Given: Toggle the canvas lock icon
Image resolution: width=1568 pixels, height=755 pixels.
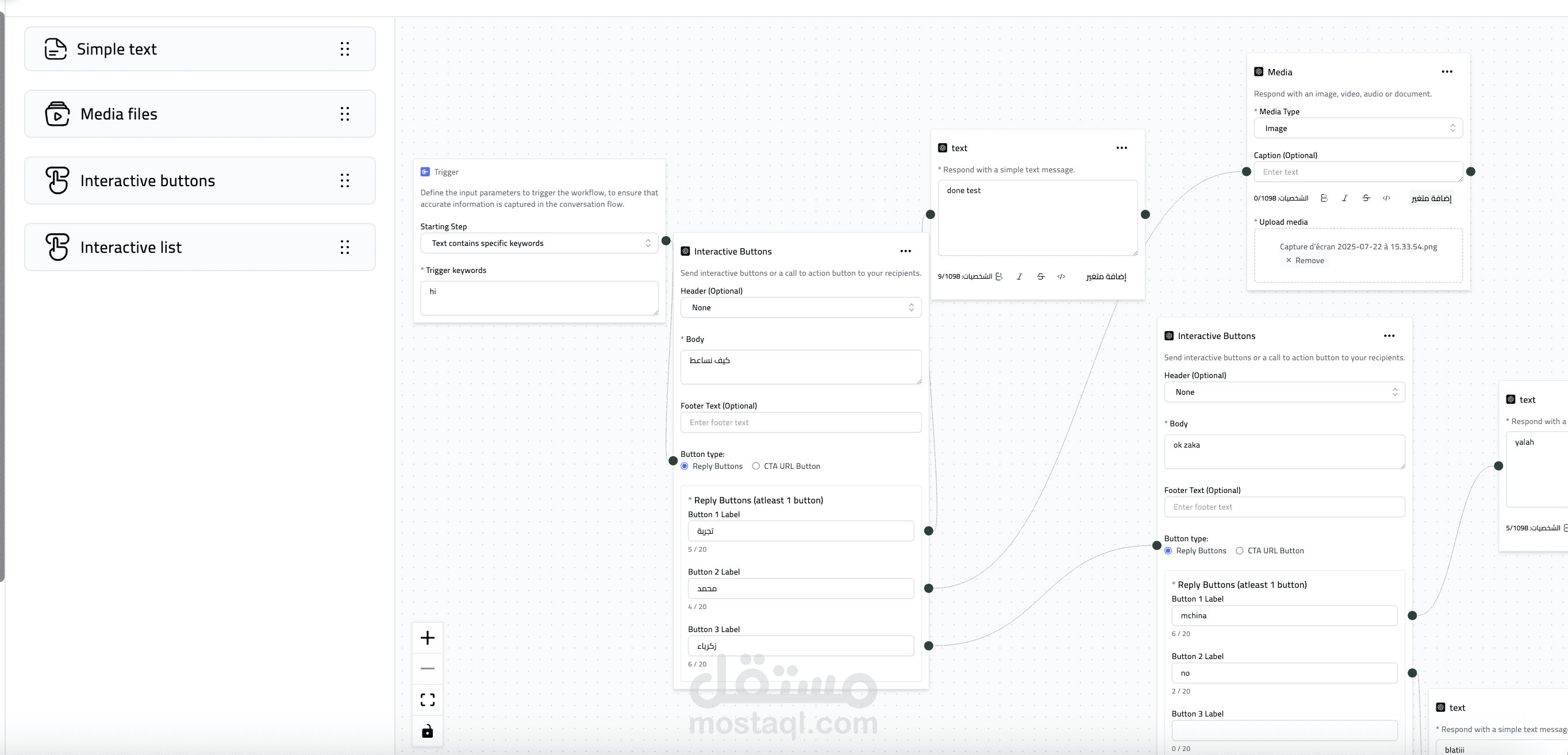Looking at the screenshot, I should click(427, 731).
